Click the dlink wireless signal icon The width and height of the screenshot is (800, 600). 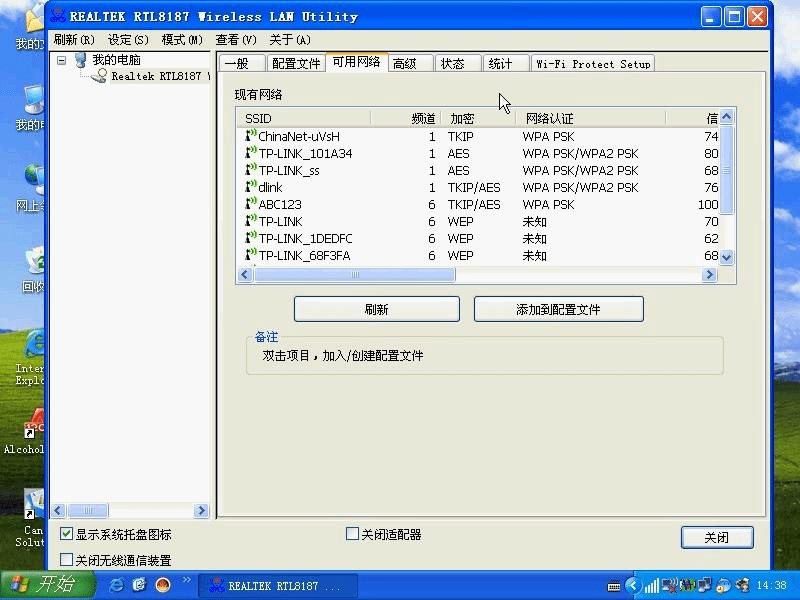coord(249,187)
